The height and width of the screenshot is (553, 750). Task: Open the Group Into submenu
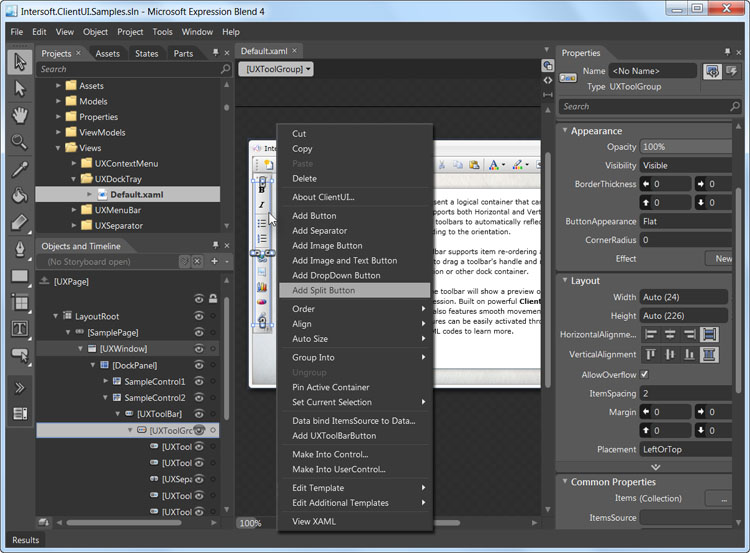(354, 357)
